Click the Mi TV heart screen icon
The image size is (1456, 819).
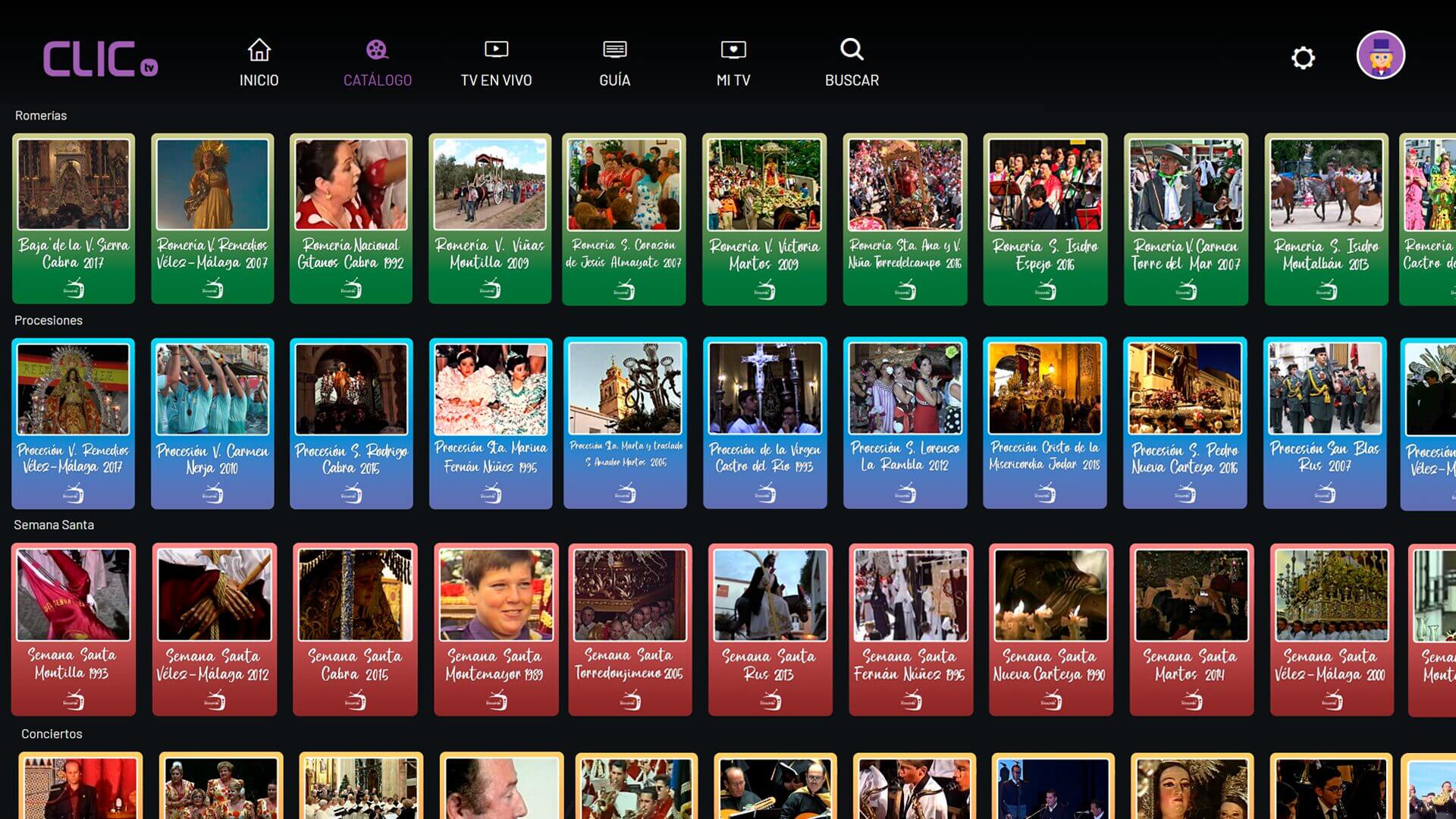click(733, 50)
